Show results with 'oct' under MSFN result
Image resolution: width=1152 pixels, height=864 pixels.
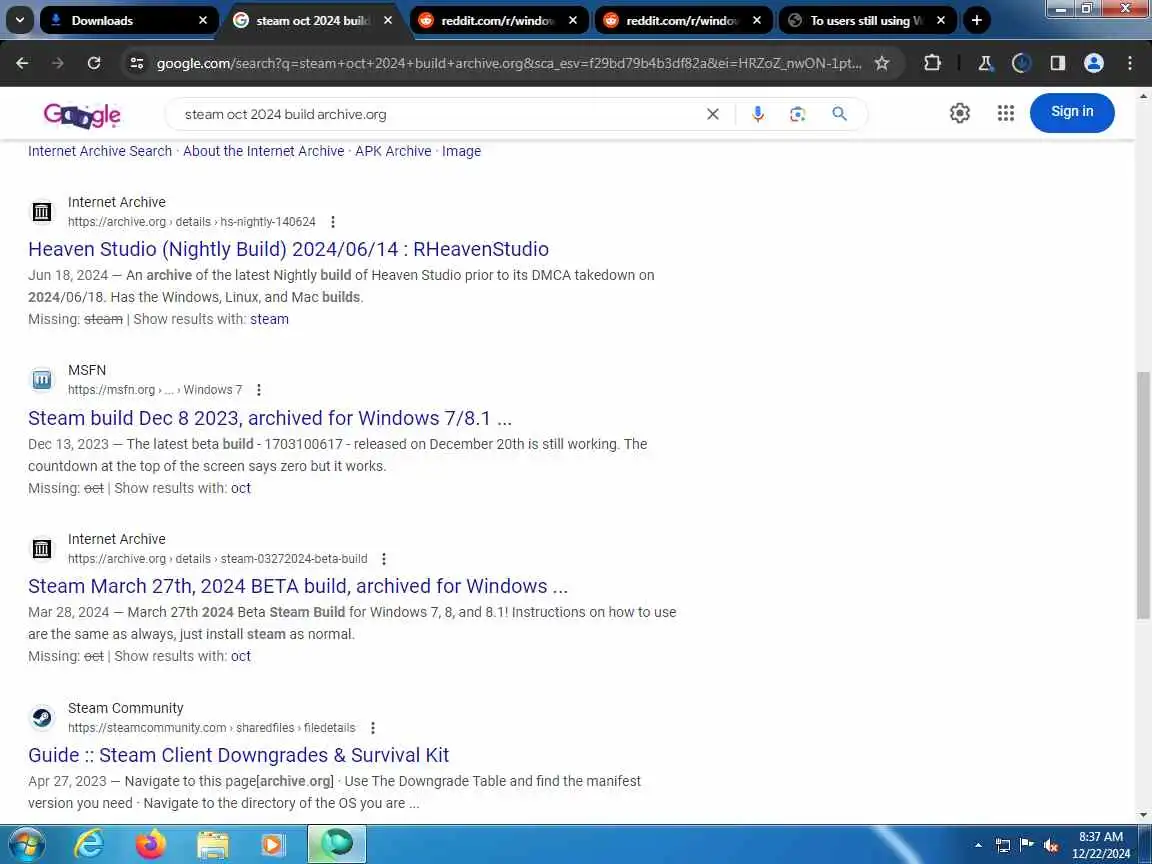241,488
